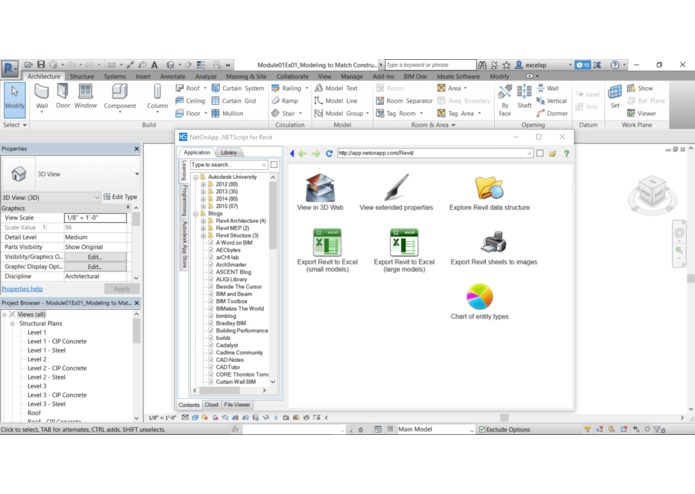Collapse the Autodesk University node
The width and height of the screenshot is (695, 494).
click(195, 177)
